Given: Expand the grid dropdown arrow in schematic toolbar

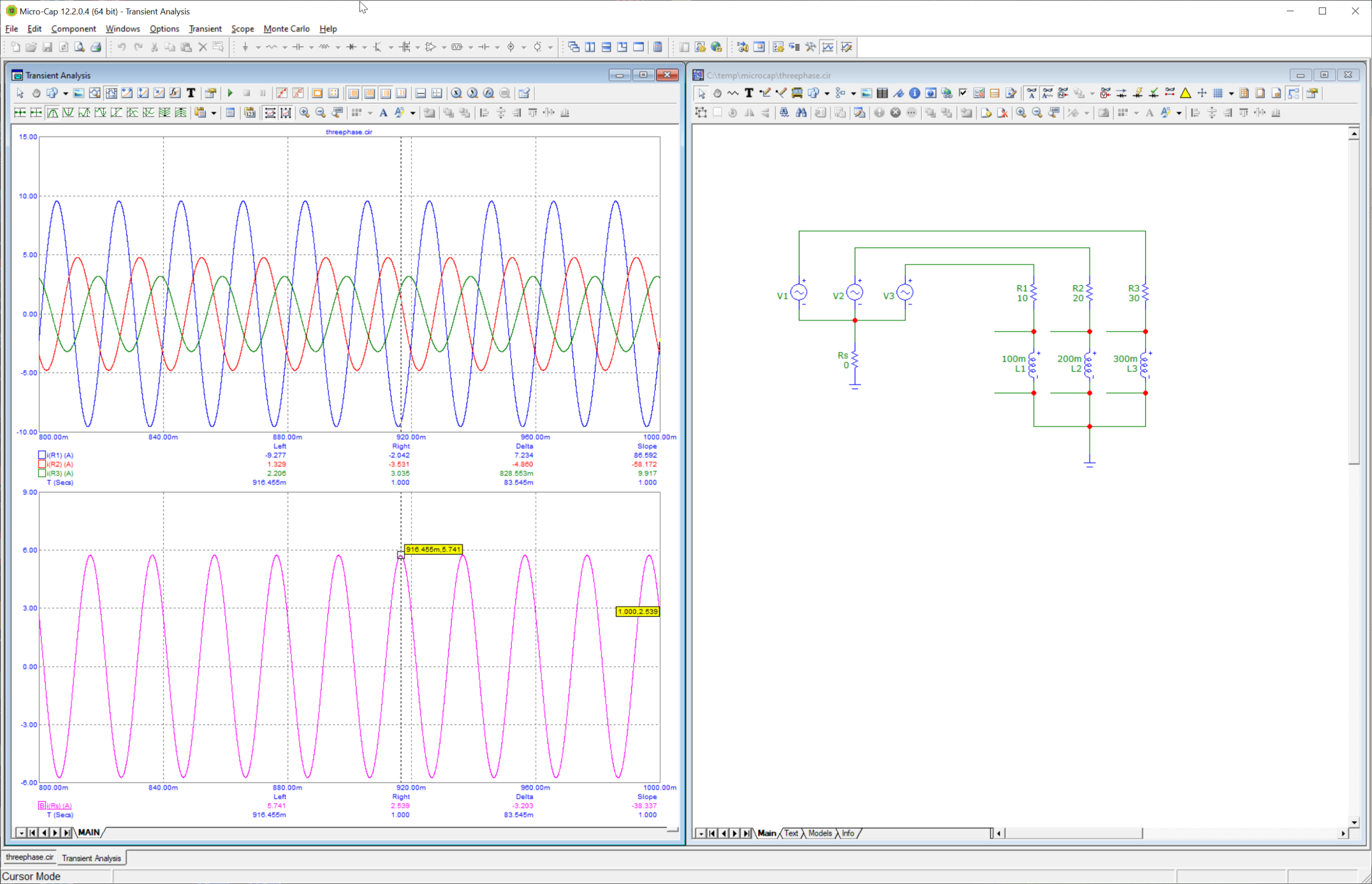Looking at the screenshot, I should pyautogui.click(x=1231, y=93).
